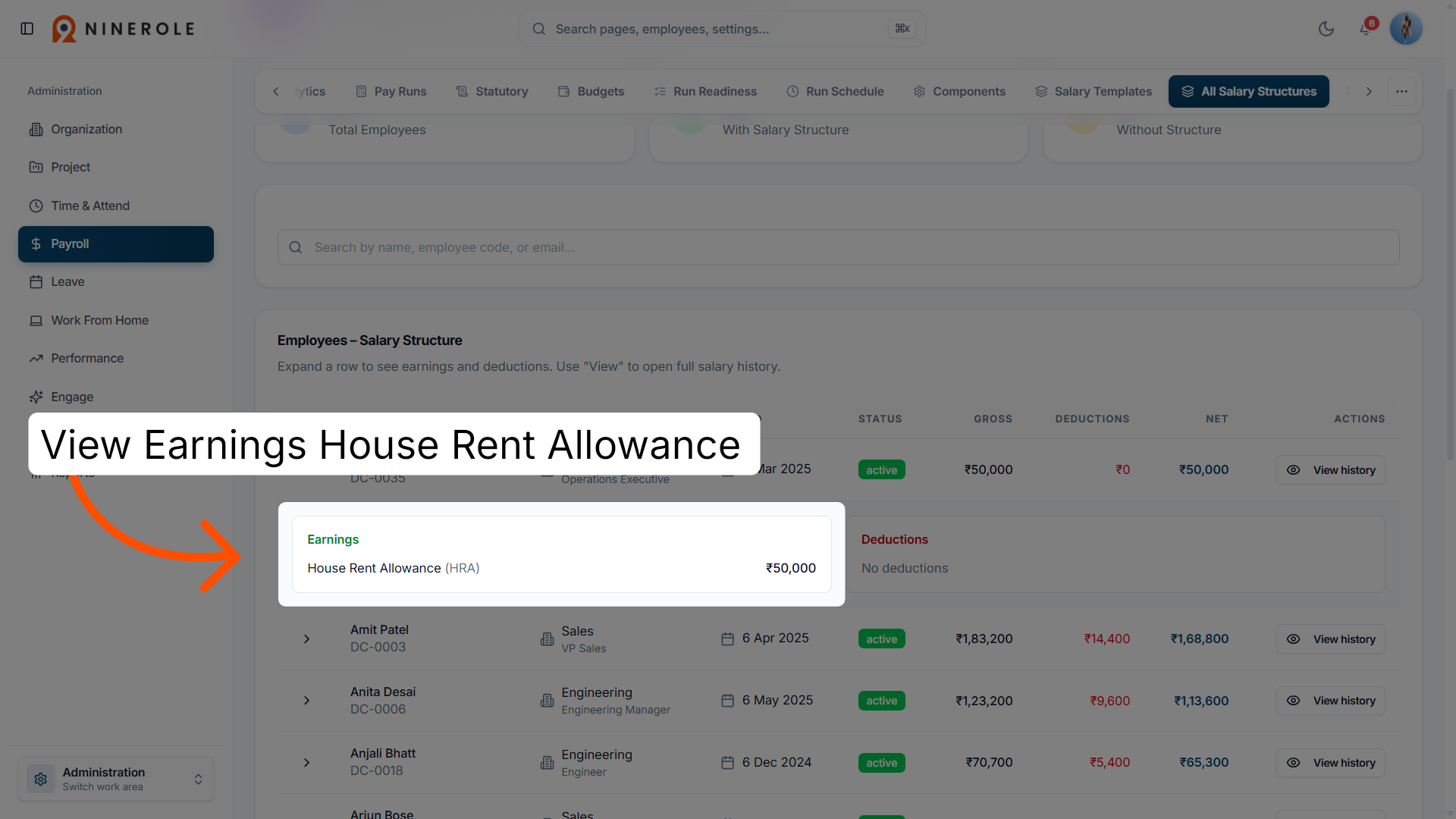Image resolution: width=1456 pixels, height=819 pixels.
Task: View history for DC-0035 row
Action: tap(1331, 470)
